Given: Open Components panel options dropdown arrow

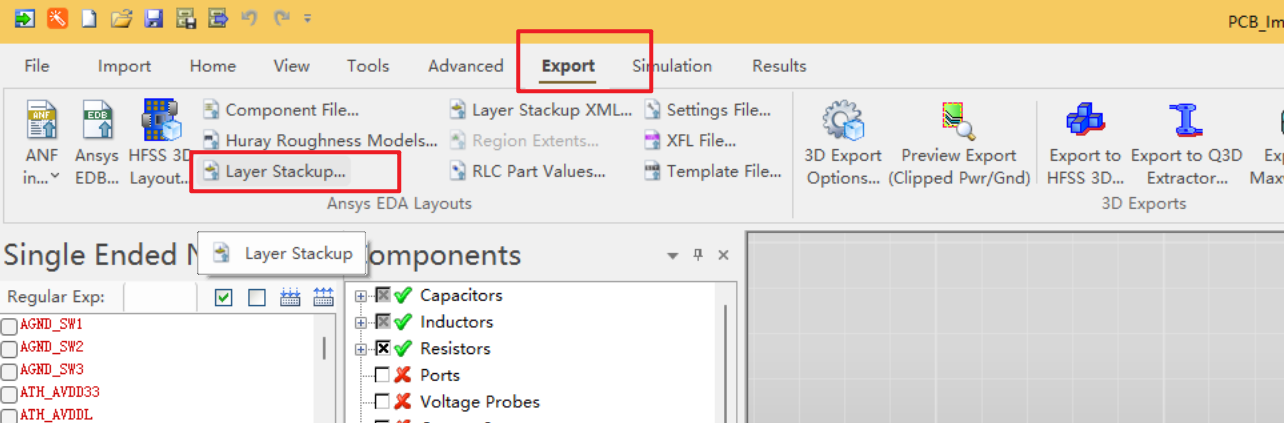Looking at the screenshot, I should coord(673,256).
